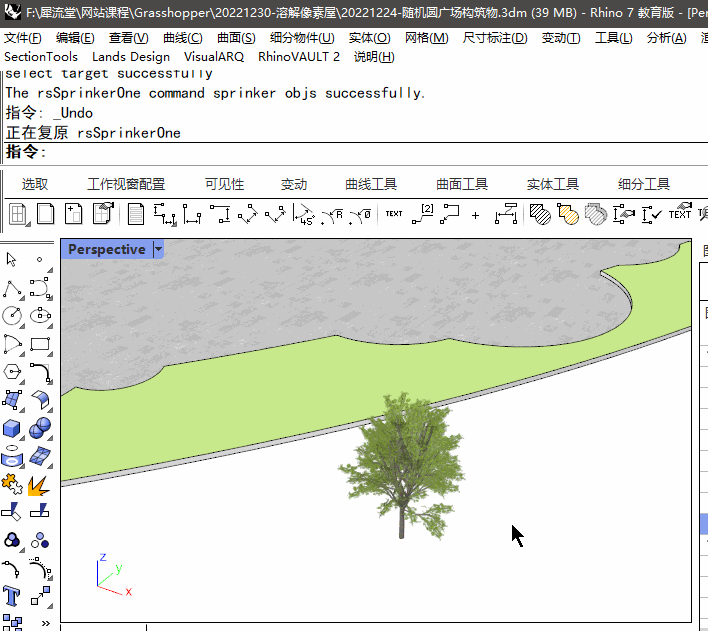The image size is (708, 631).
Task: Switch to the 曲面工具 toolbar tab
Action: coord(462,184)
